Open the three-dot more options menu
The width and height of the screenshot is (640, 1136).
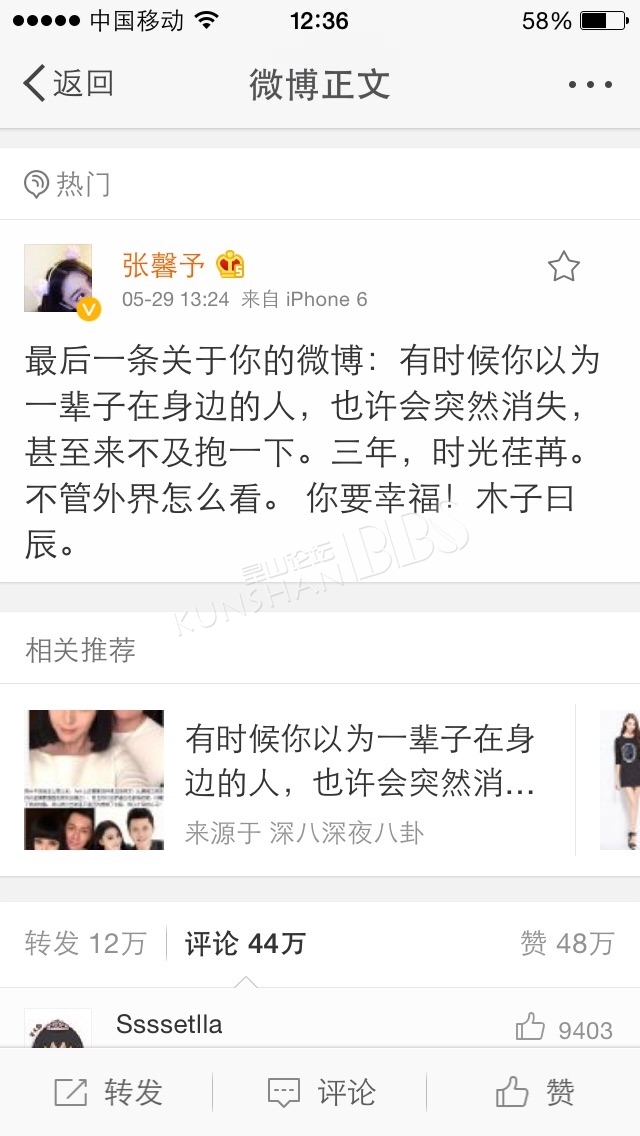tap(590, 85)
